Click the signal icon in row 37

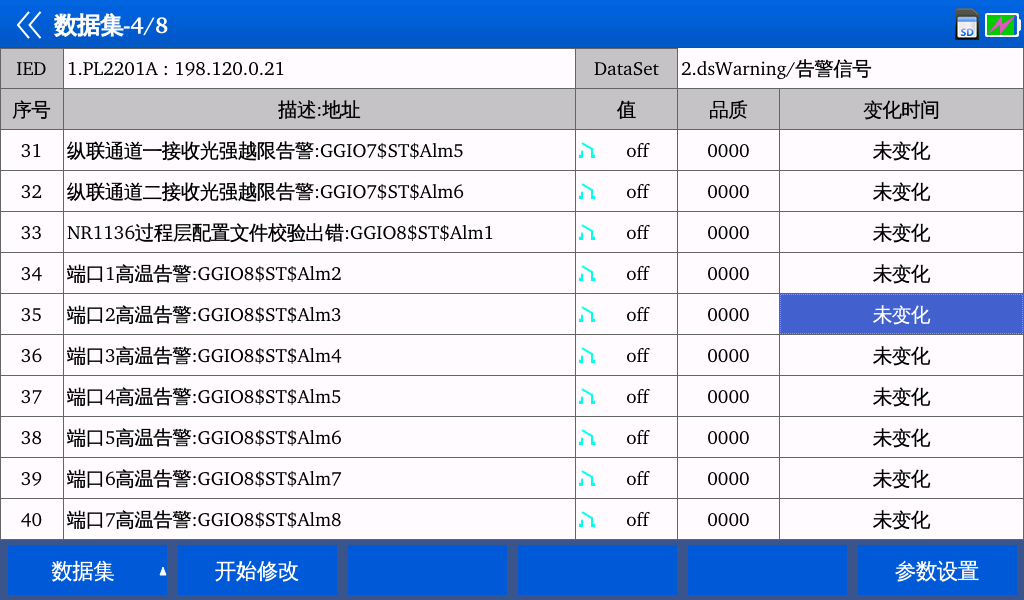point(587,397)
